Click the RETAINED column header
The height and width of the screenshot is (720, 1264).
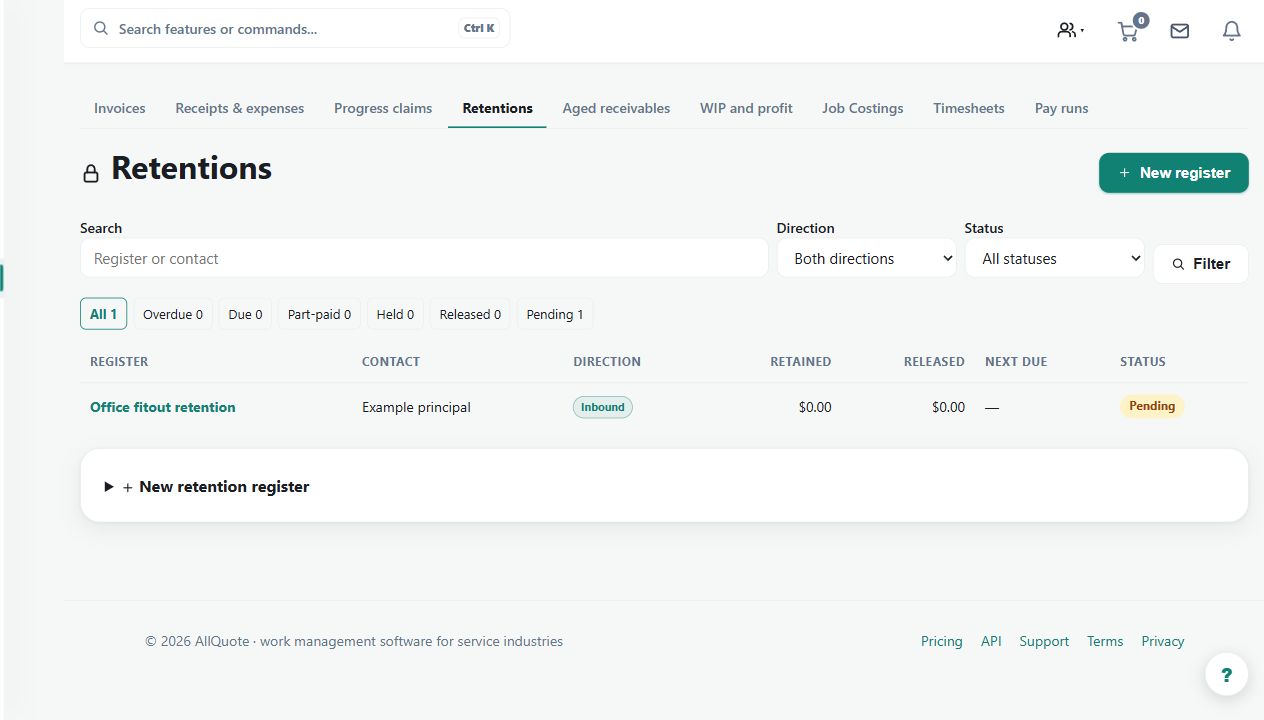800,361
